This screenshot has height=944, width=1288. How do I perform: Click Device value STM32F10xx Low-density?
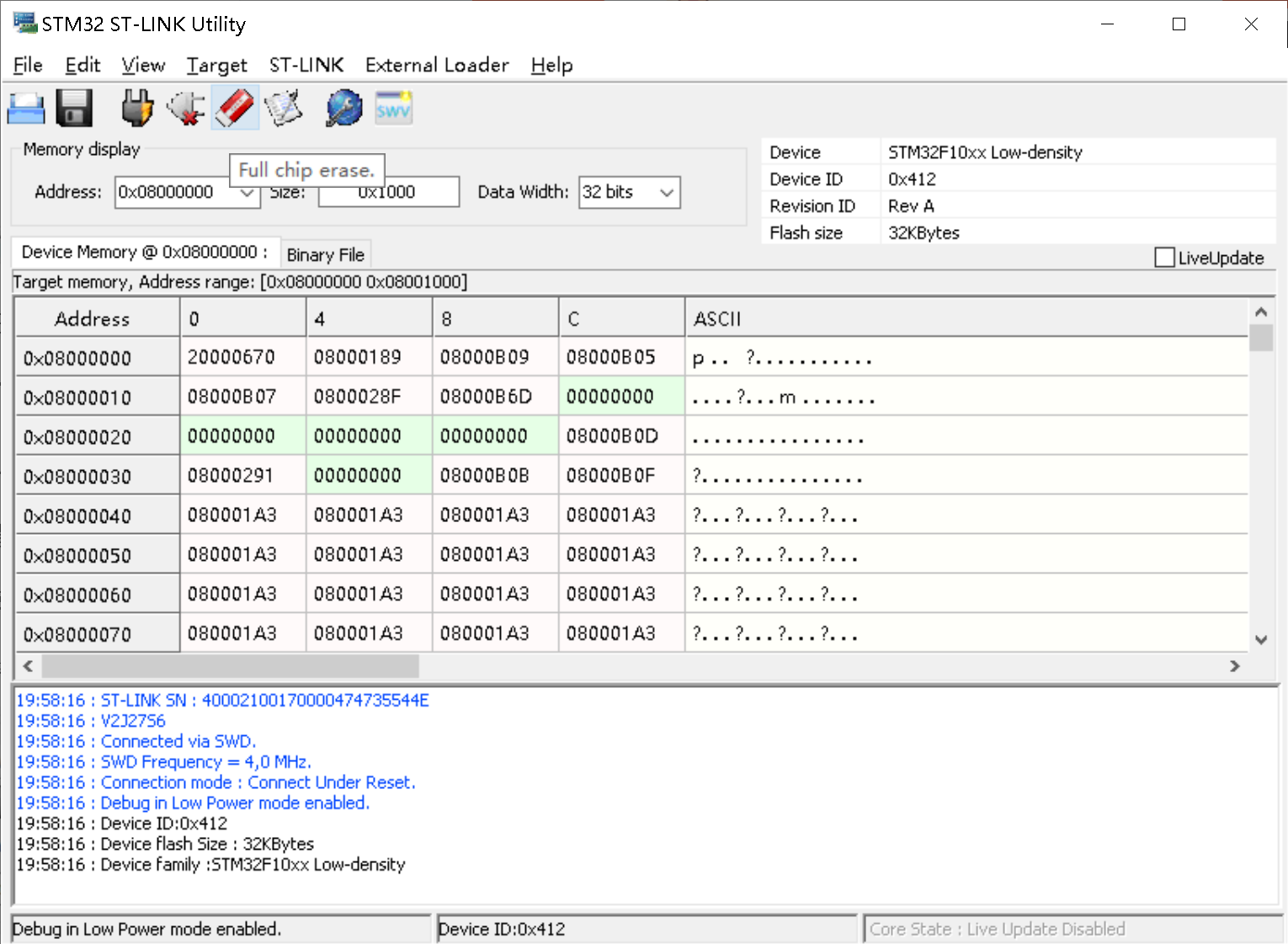point(985,152)
